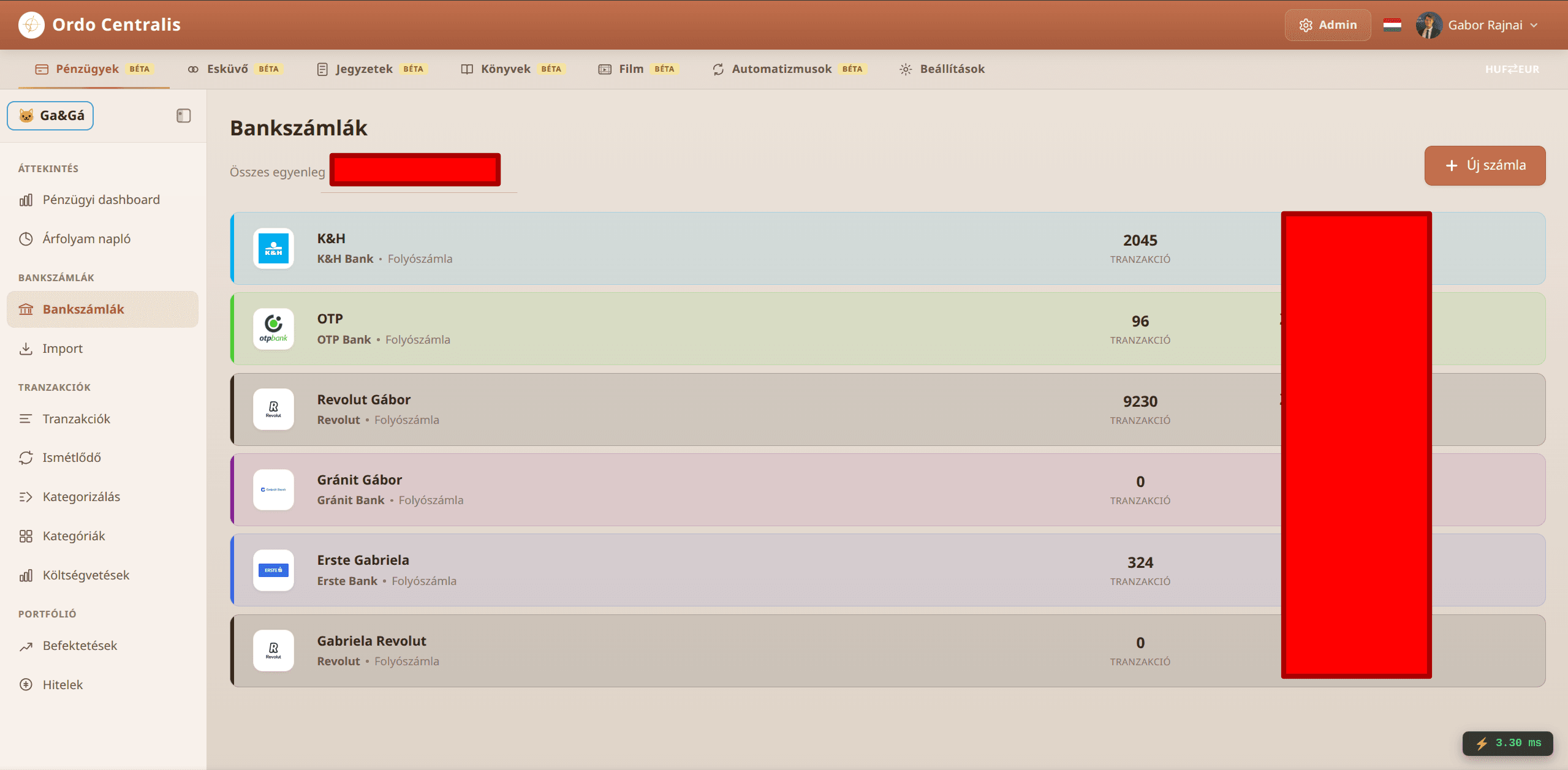Click the K&H bank logo
The width and height of the screenshot is (1568, 770).
tap(273, 249)
